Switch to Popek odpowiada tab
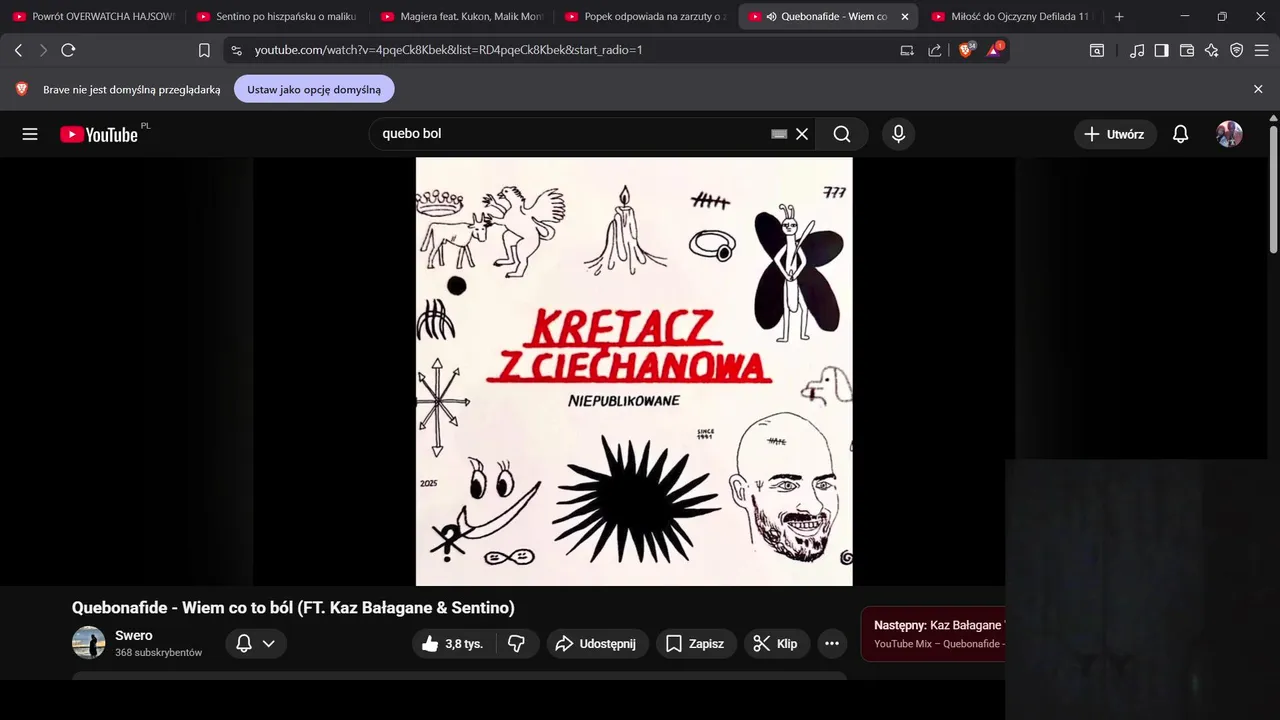This screenshot has width=1280, height=720. [x=645, y=17]
